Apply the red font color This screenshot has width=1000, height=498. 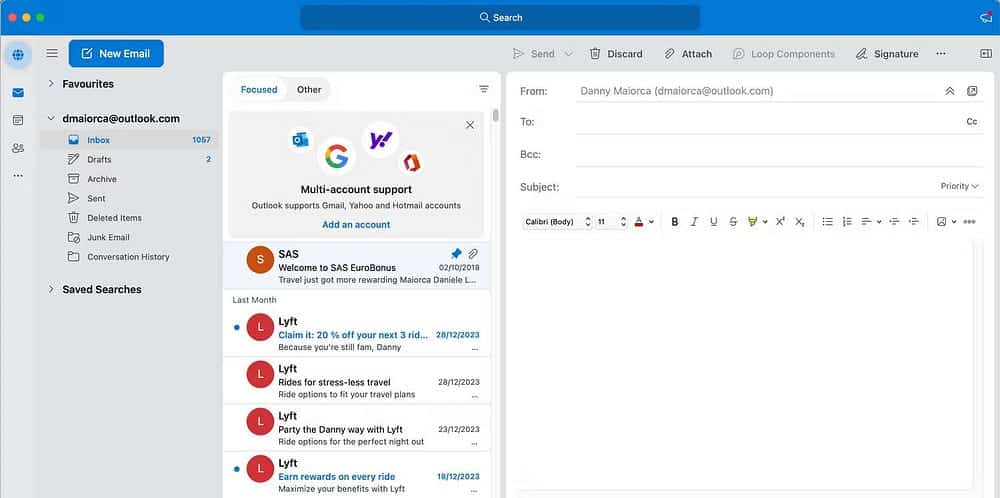click(x=640, y=222)
